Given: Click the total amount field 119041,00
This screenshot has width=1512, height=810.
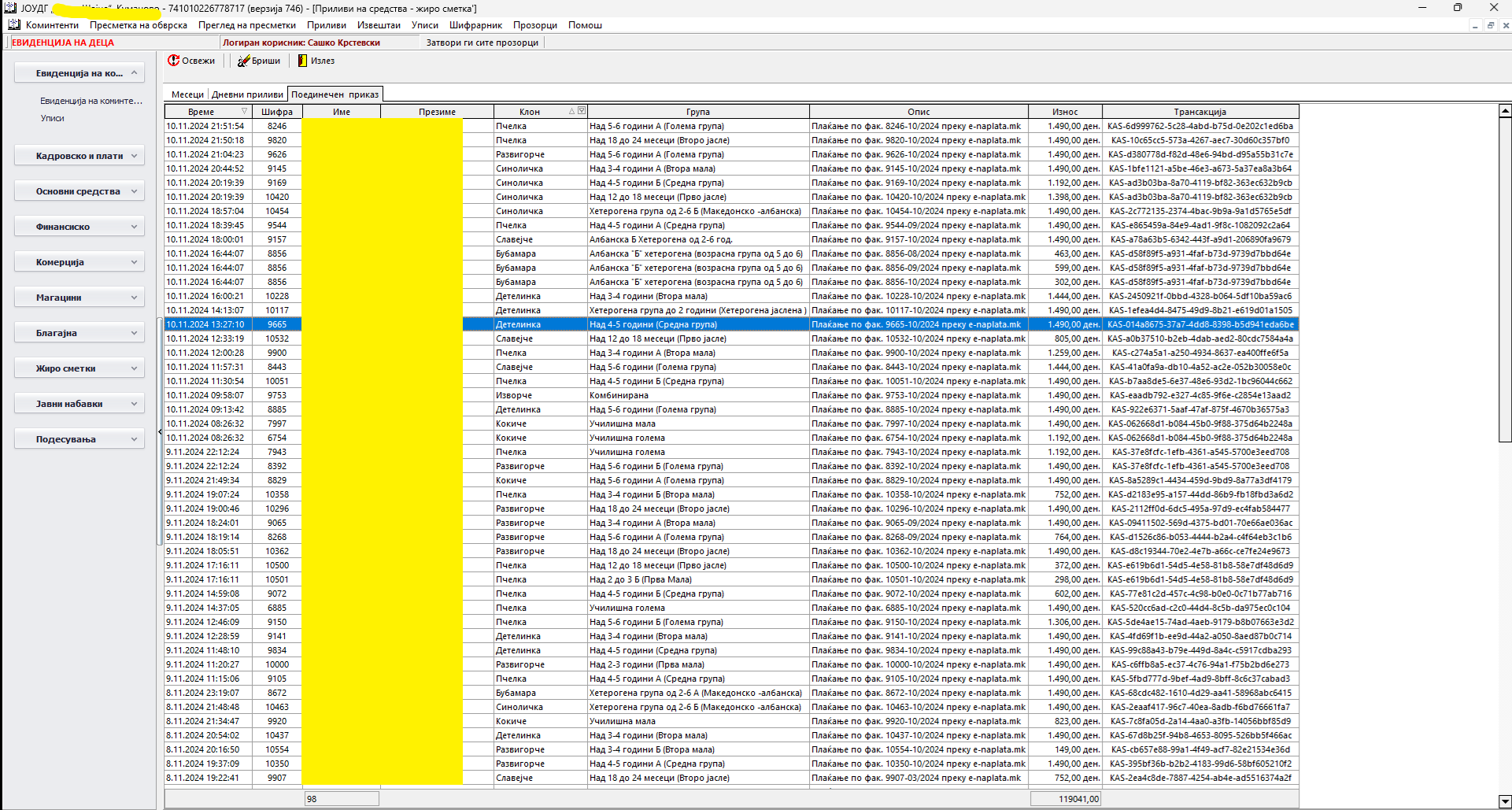Looking at the screenshot, I should click(x=1066, y=798).
